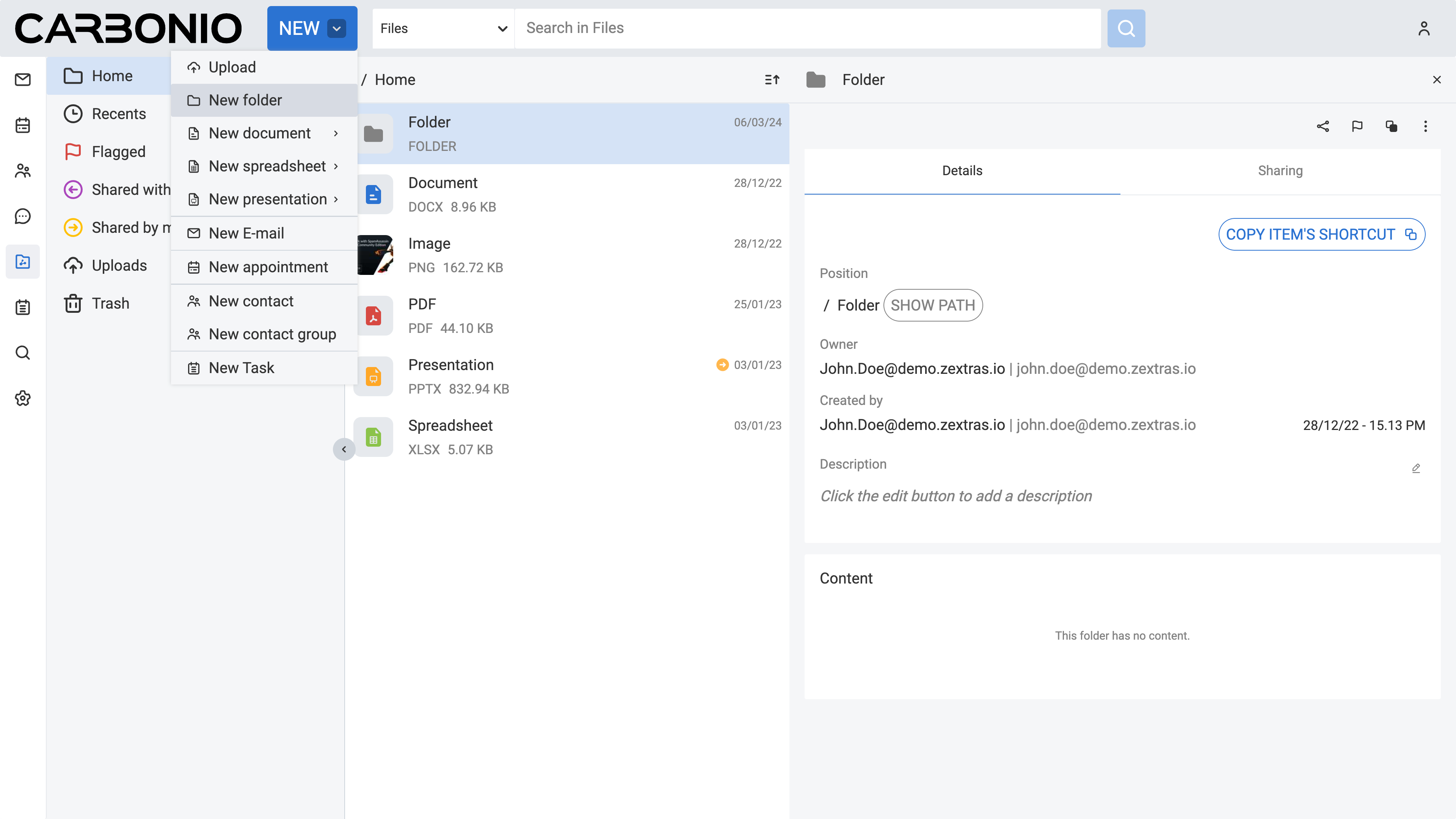Collapse sidebar with chevron button
This screenshot has height=819, width=1456.
(344, 449)
